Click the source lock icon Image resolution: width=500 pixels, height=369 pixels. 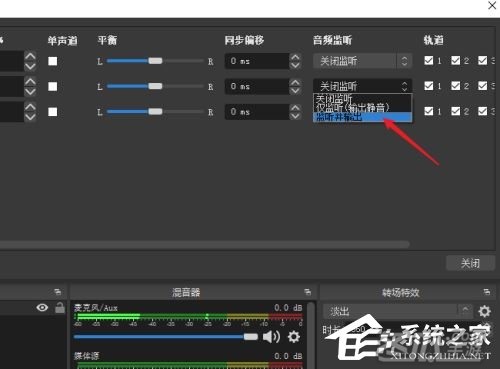[60, 307]
